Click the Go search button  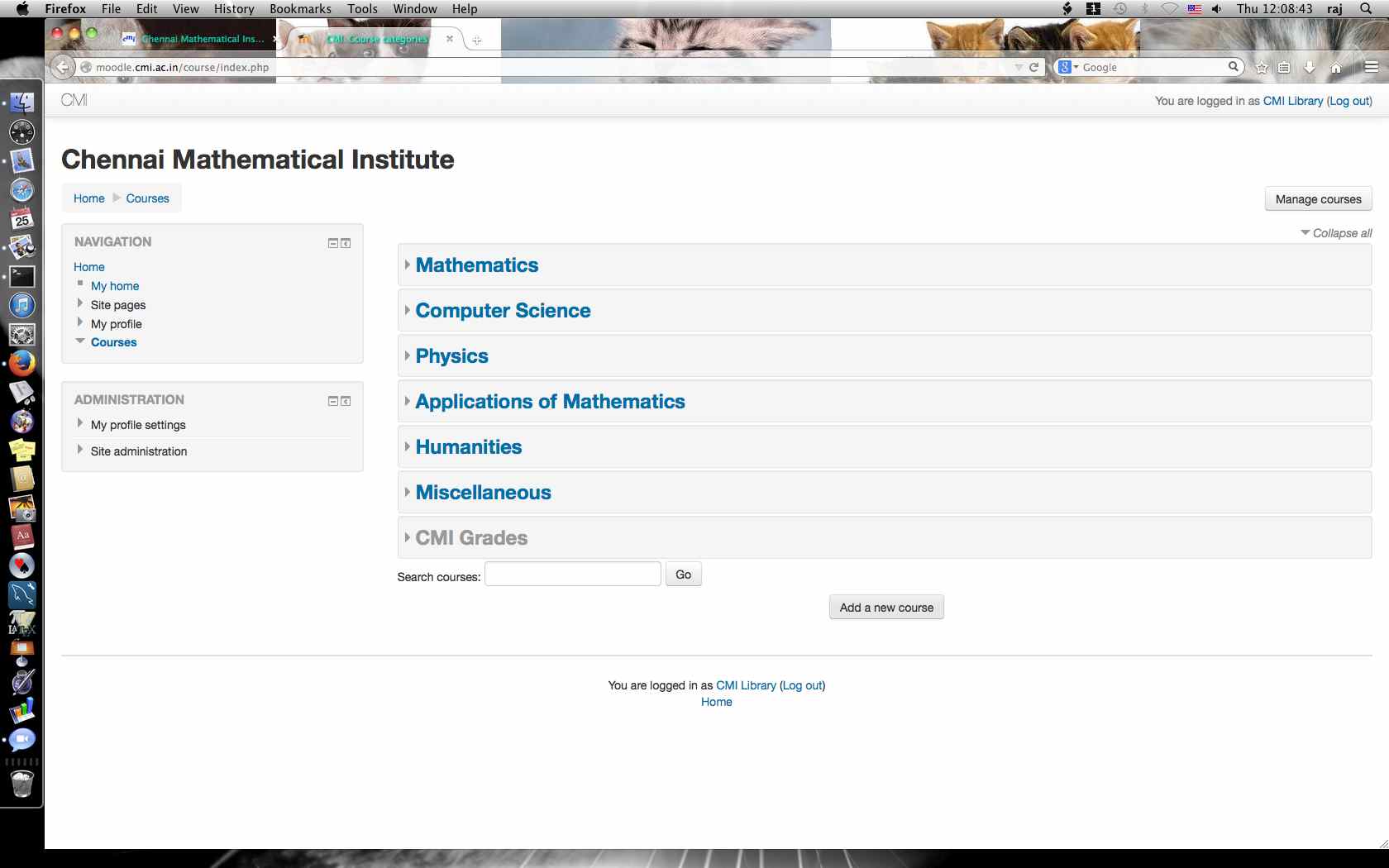683,575
